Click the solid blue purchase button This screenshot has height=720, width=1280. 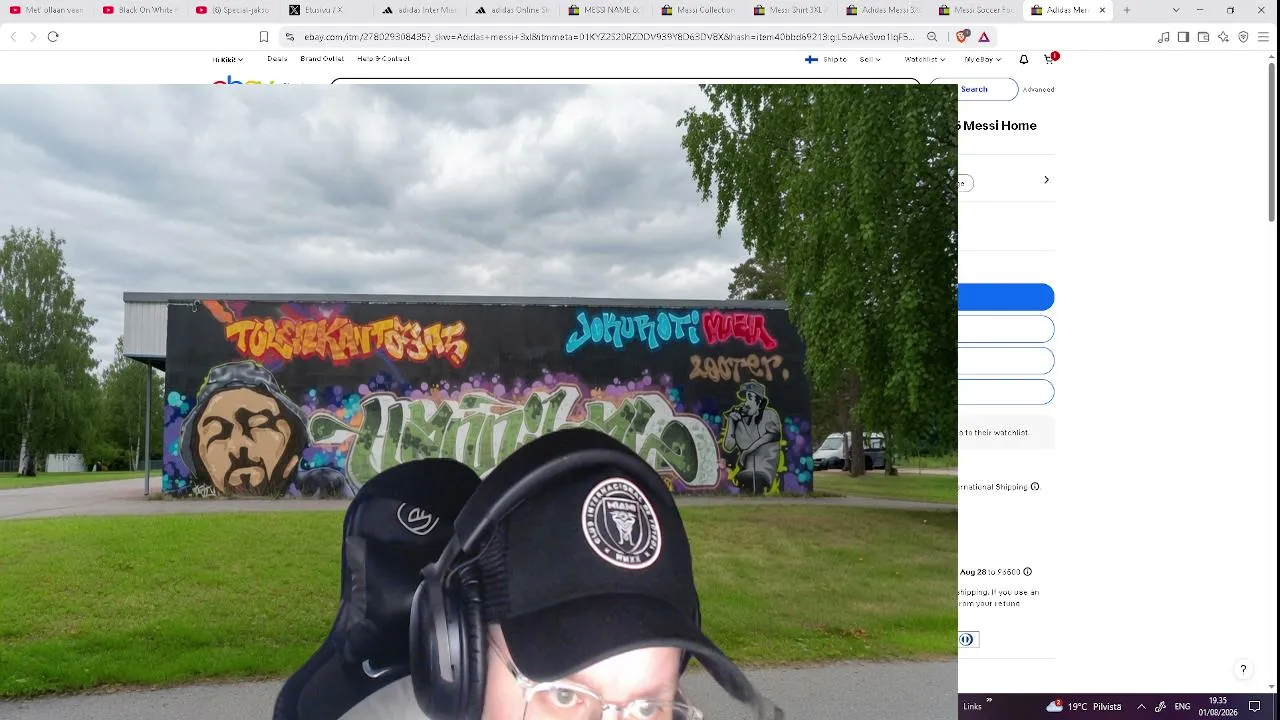coord(1006,297)
